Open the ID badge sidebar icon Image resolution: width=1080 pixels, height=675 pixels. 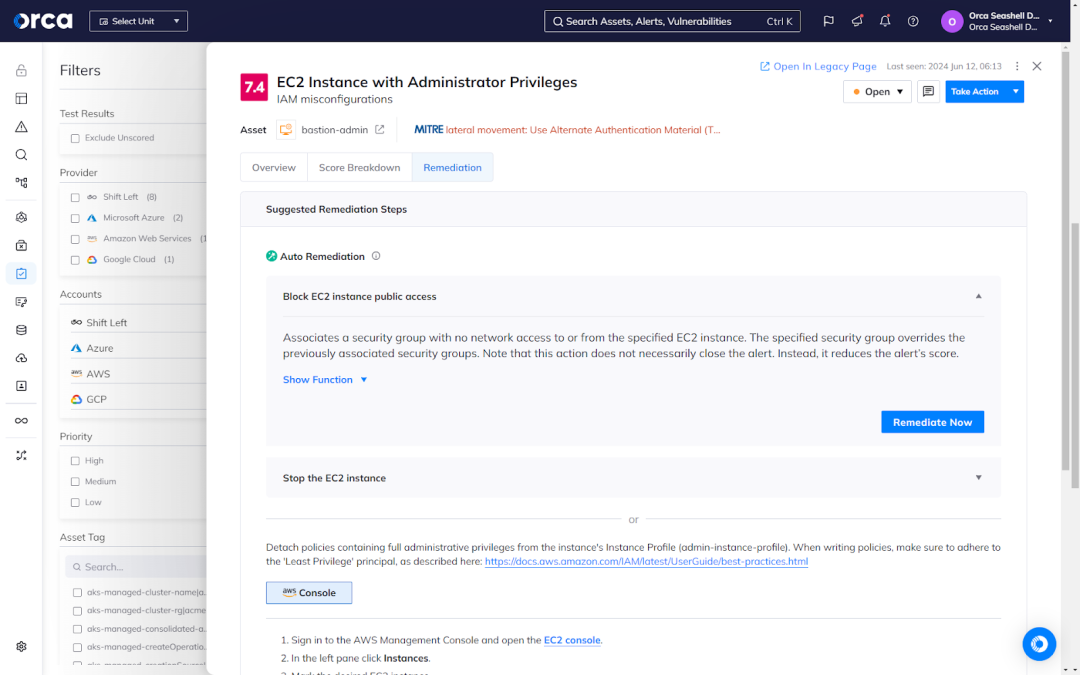click(21, 386)
